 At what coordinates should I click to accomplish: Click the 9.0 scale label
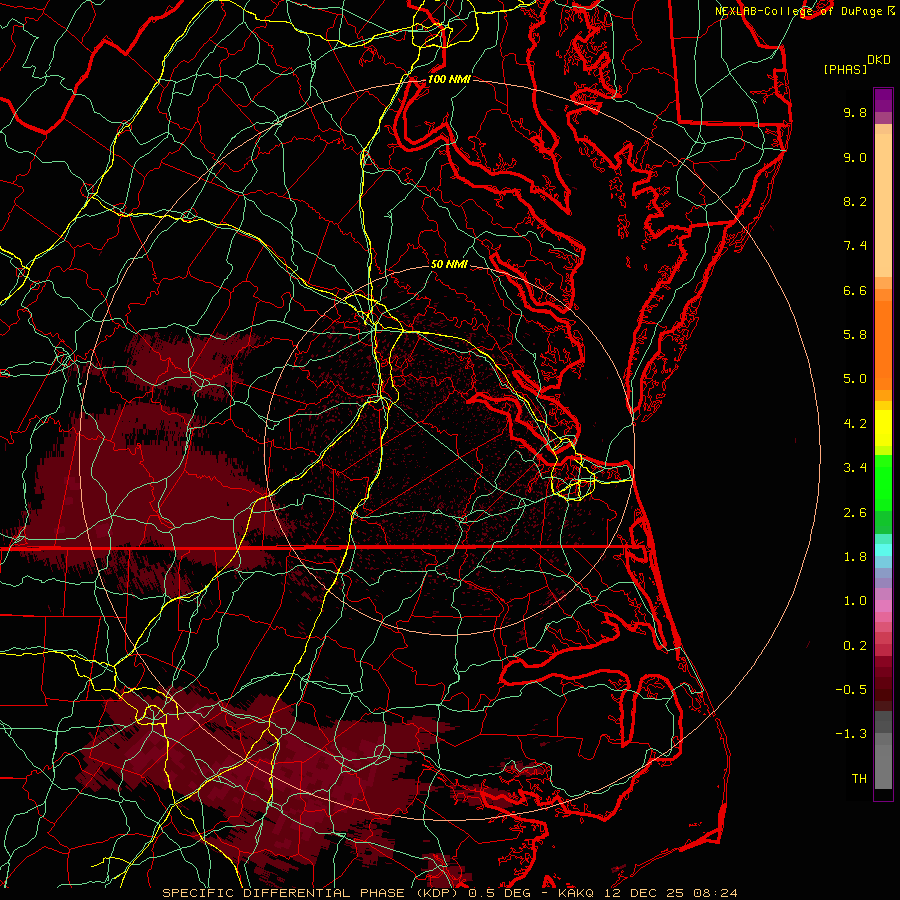(x=855, y=157)
